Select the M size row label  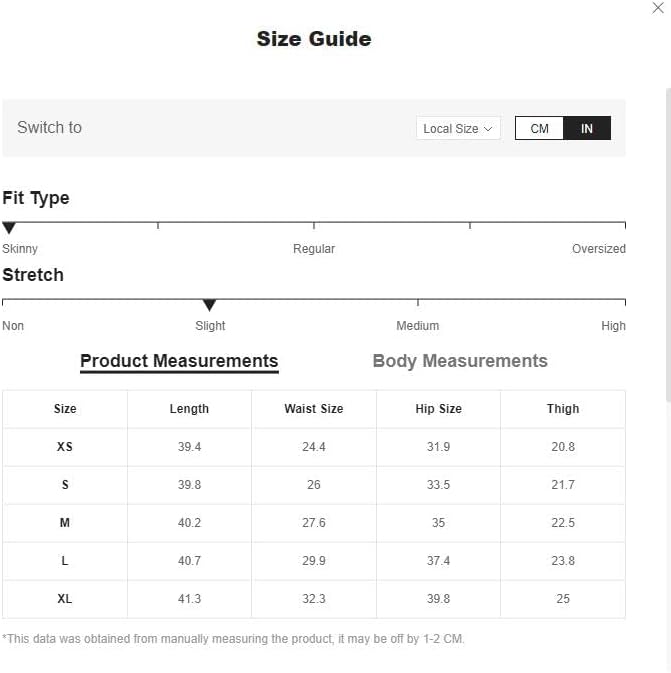(65, 523)
